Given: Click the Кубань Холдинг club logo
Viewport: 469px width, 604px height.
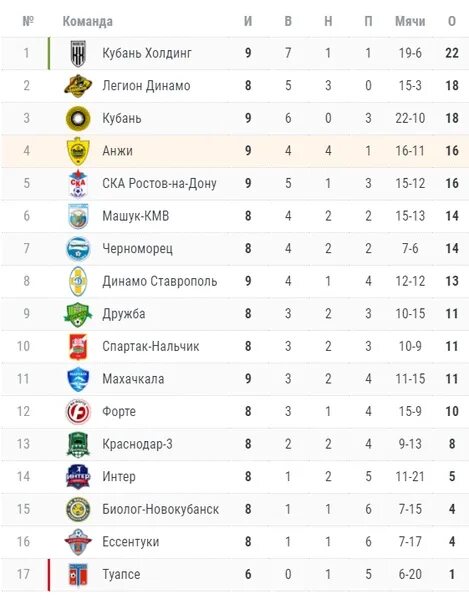Looking at the screenshot, I should tap(78, 53).
